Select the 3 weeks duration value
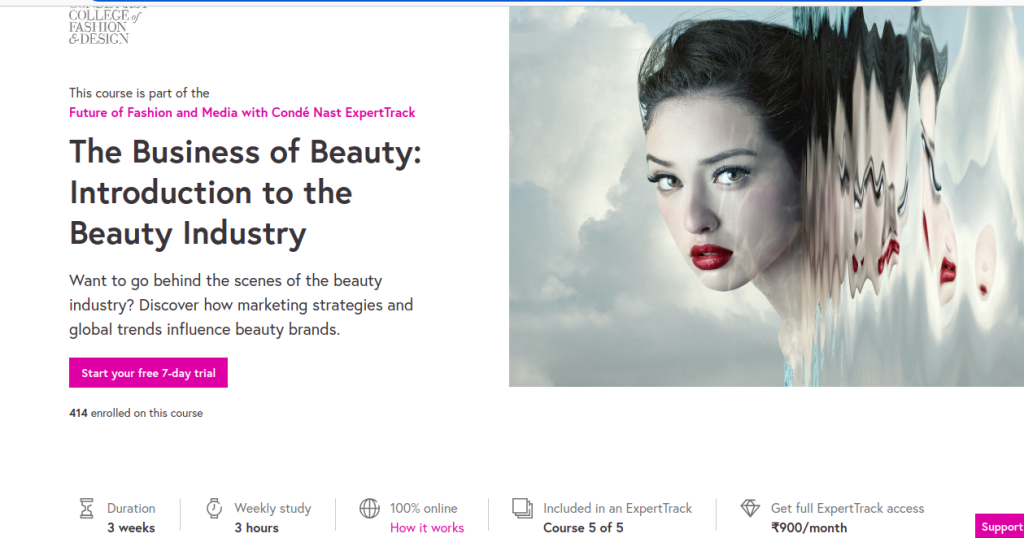The image size is (1024, 538). 131,527
